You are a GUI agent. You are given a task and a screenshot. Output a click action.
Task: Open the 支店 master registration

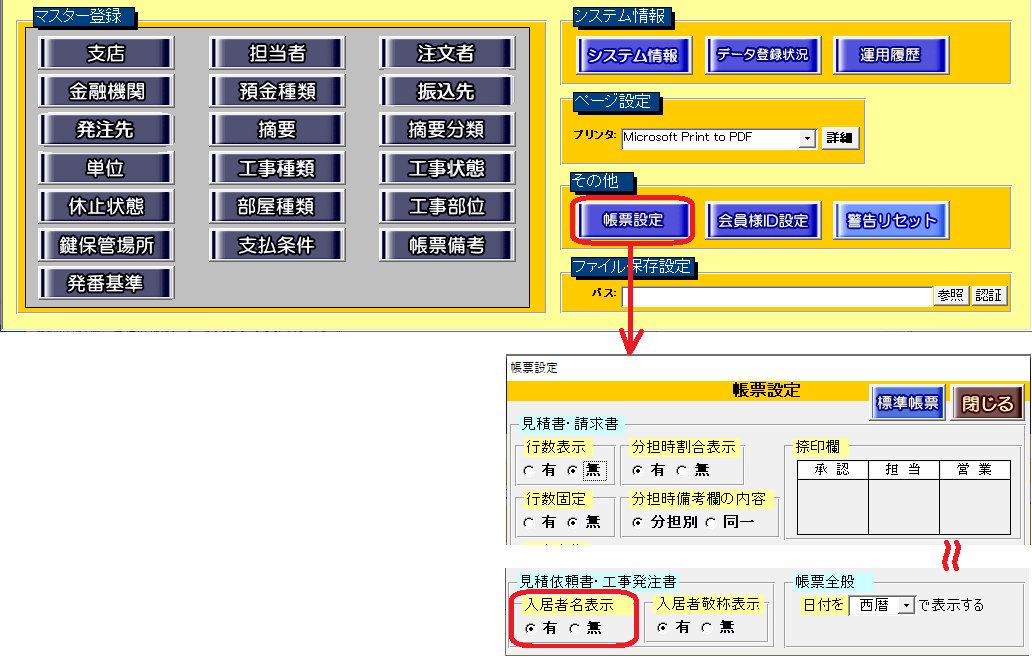(106, 53)
